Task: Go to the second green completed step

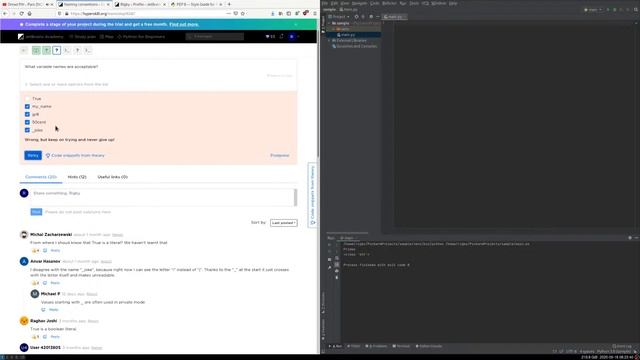Action: point(47,50)
